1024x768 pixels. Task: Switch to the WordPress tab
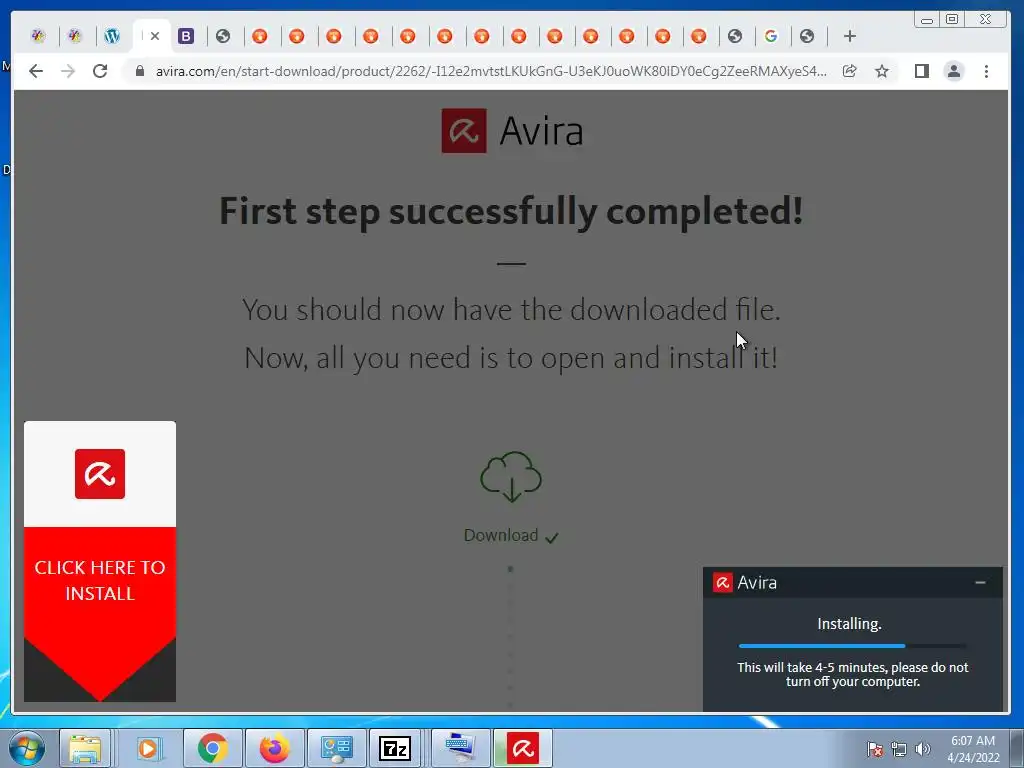[112, 36]
